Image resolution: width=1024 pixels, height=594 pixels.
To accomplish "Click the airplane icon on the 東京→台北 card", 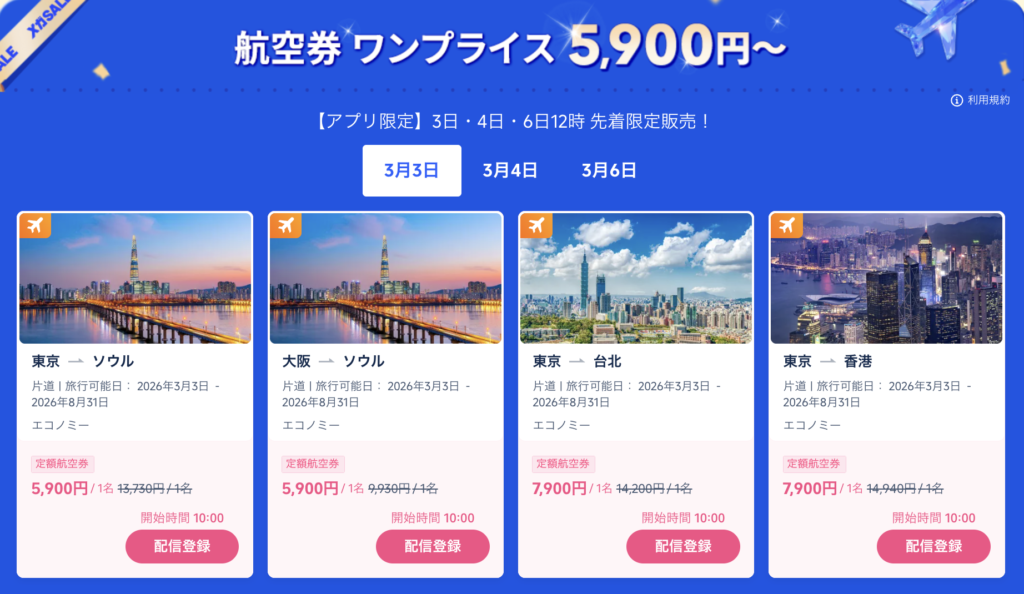I will 535,226.
